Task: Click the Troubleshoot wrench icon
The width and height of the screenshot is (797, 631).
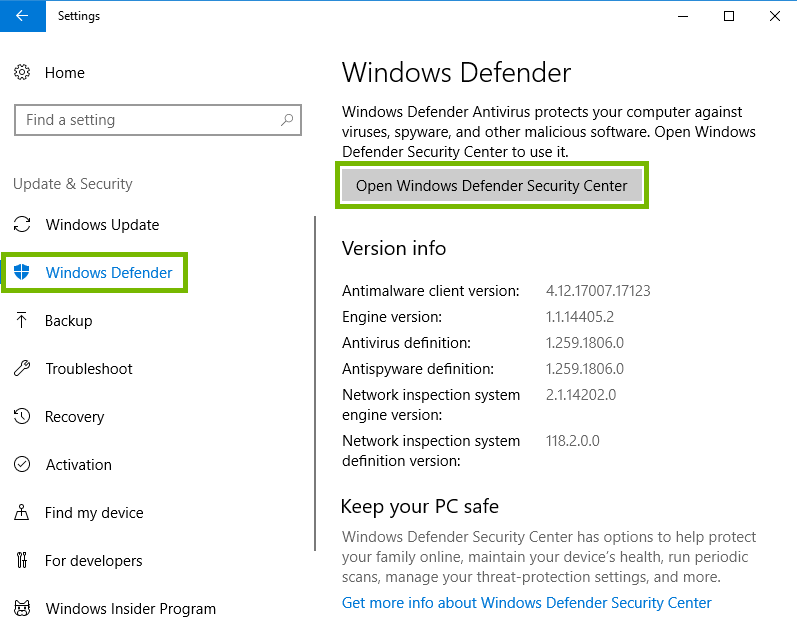Action: point(22,368)
